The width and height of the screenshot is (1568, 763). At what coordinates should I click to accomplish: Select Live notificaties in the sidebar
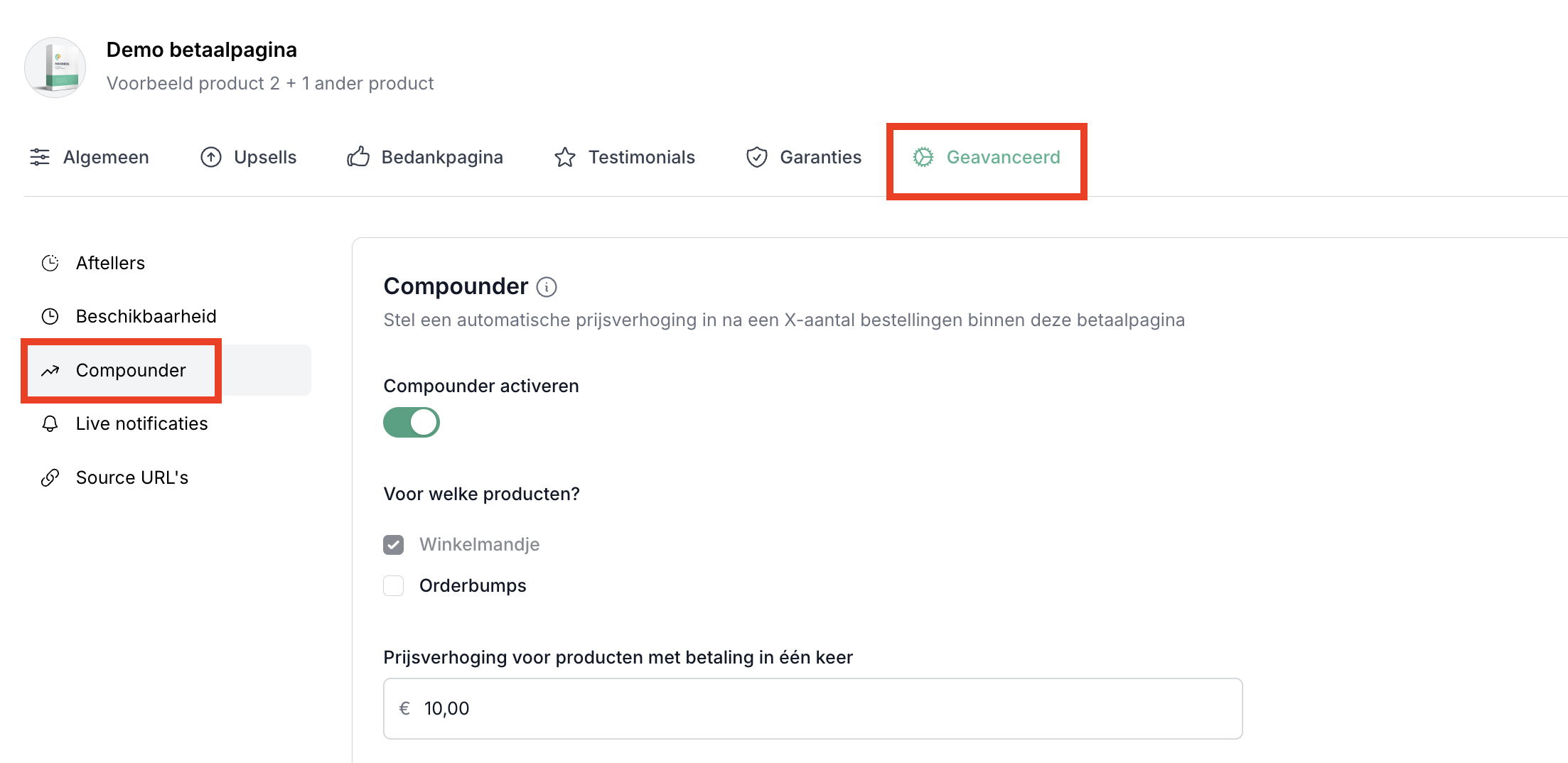click(x=141, y=424)
